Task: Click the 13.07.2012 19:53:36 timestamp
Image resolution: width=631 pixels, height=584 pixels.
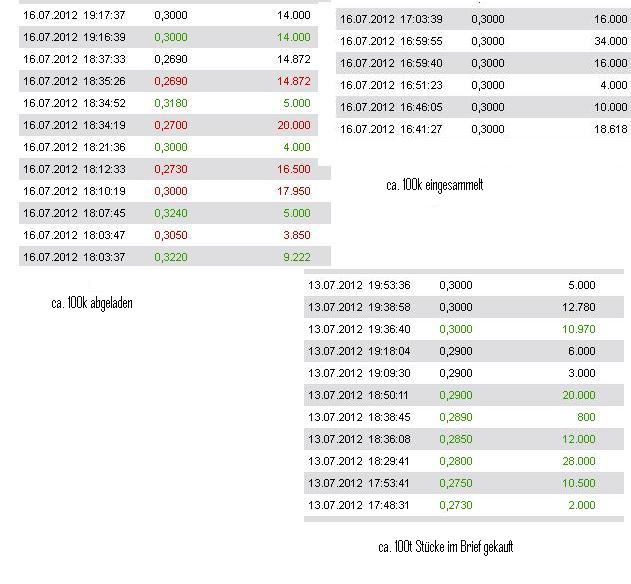Action: tap(359, 285)
